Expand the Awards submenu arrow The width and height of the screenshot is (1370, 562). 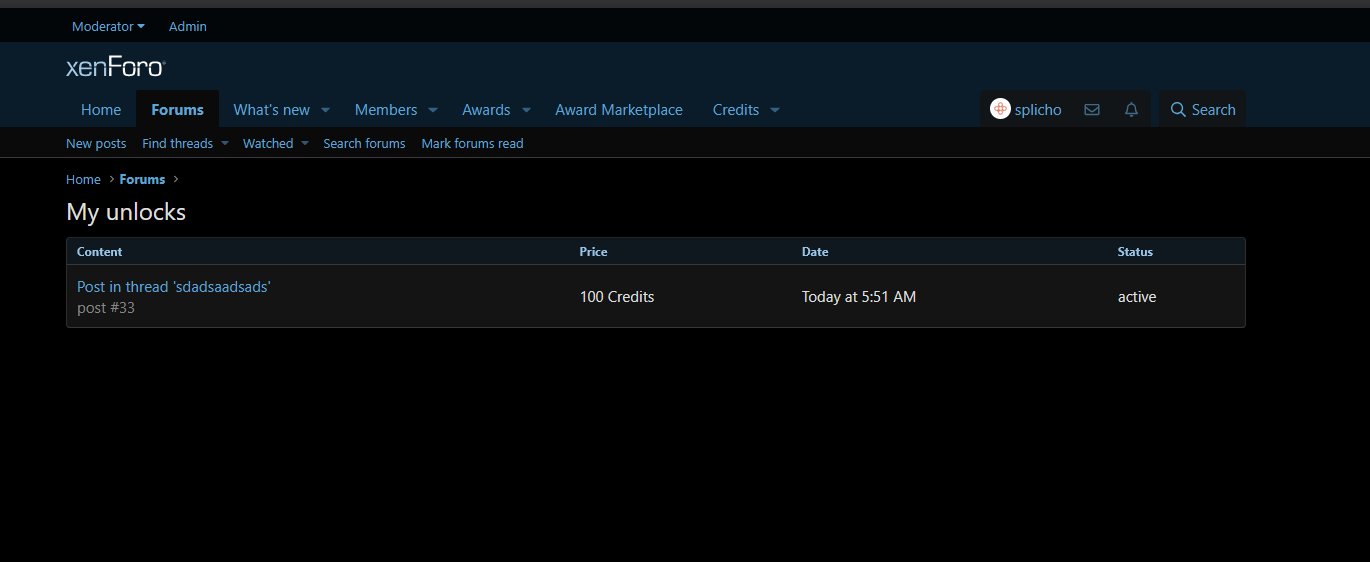pos(526,110)
